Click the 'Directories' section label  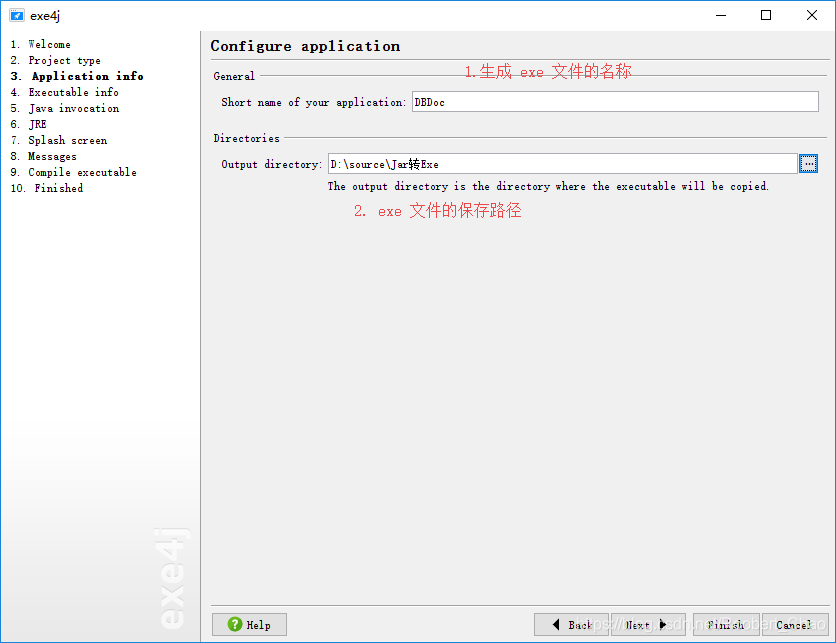(246, 139)
